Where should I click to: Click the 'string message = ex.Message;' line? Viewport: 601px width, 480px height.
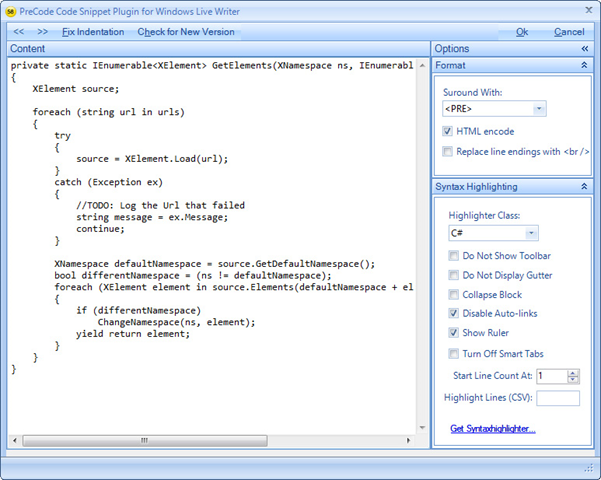[x=152, y=217]
